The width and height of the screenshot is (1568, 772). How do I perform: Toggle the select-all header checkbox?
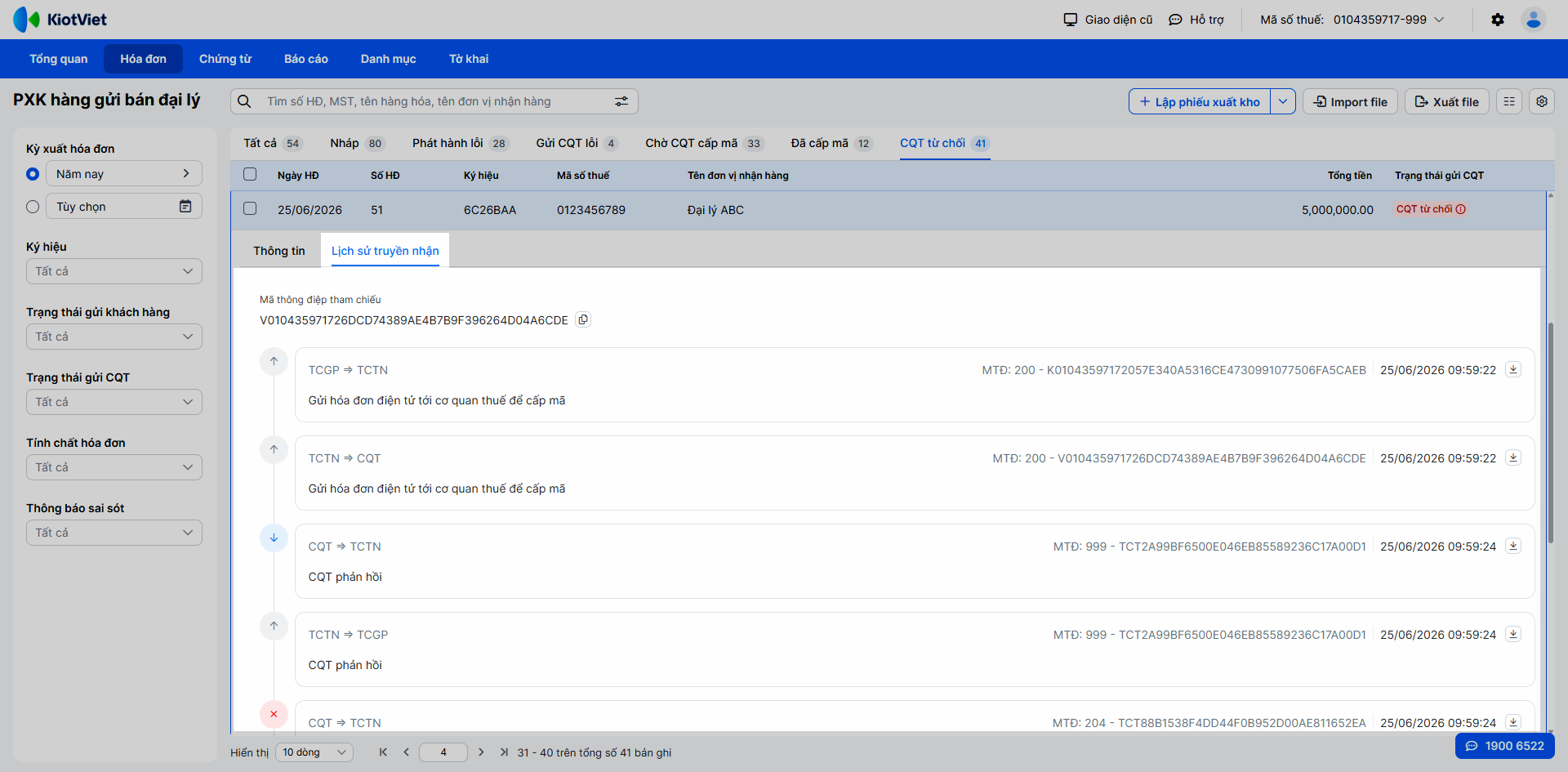pos(250,174)
